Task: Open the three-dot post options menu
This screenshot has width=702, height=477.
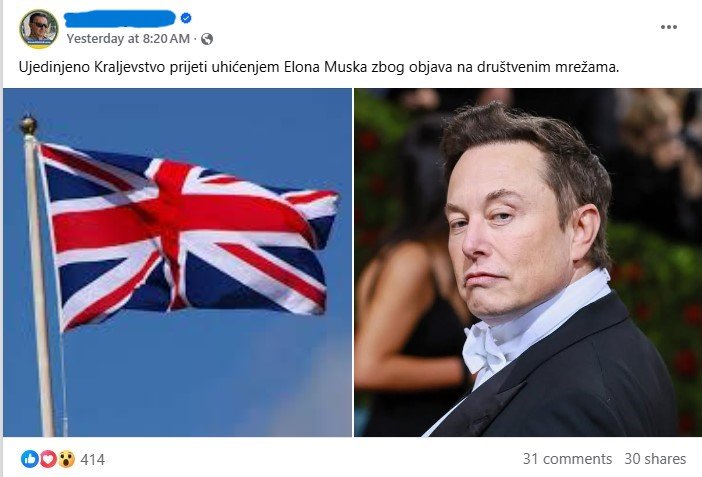Action: [x=668, y=27]
